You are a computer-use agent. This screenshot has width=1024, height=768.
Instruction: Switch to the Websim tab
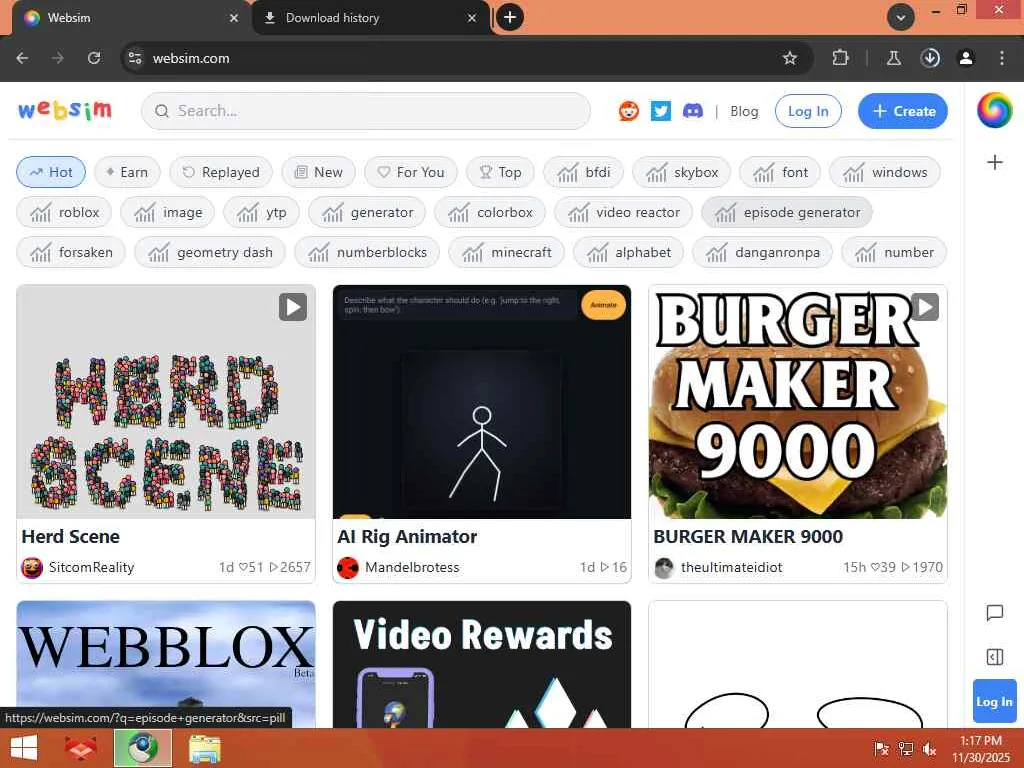point(124,18)
